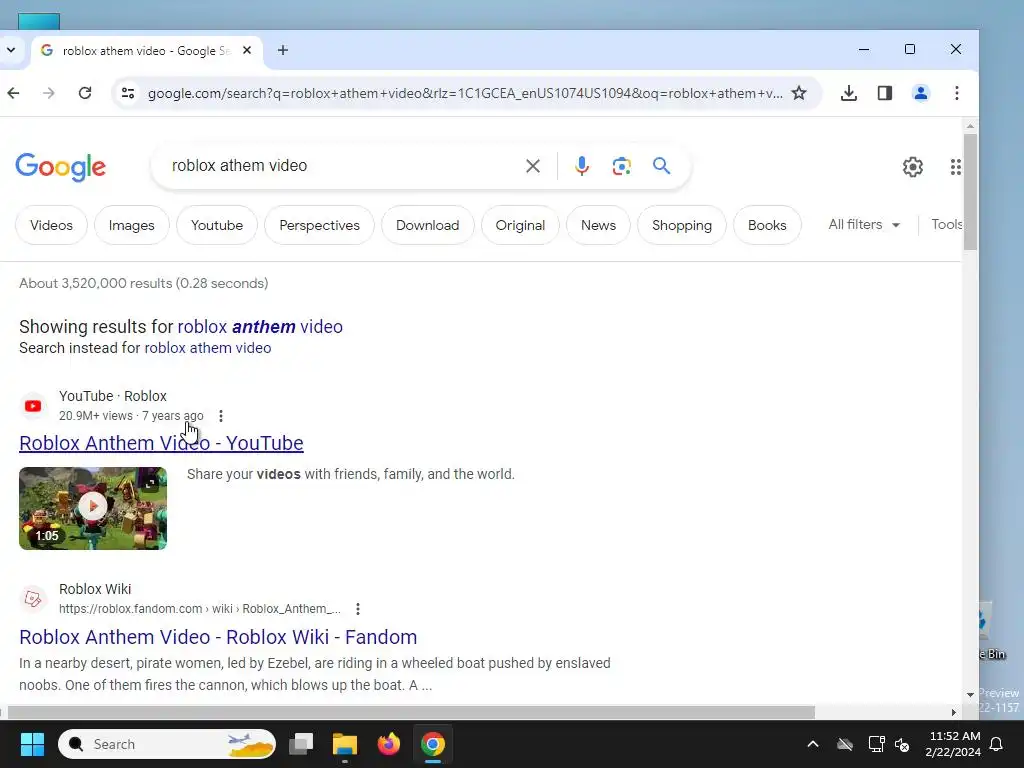The height and width of the screenshot is (768, 1024).
Task: Open Google apps grid
Action: (955, 167)
